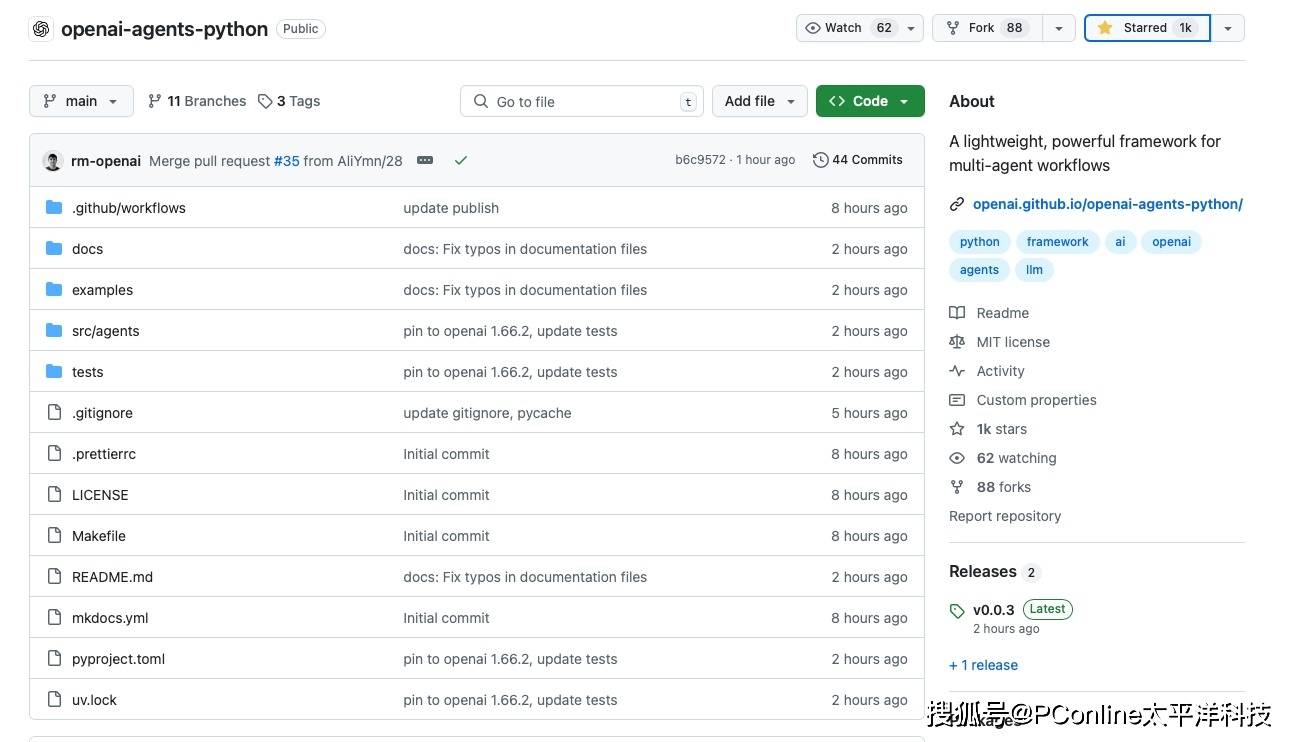Click the green commit status checkmark

[461, 160]
